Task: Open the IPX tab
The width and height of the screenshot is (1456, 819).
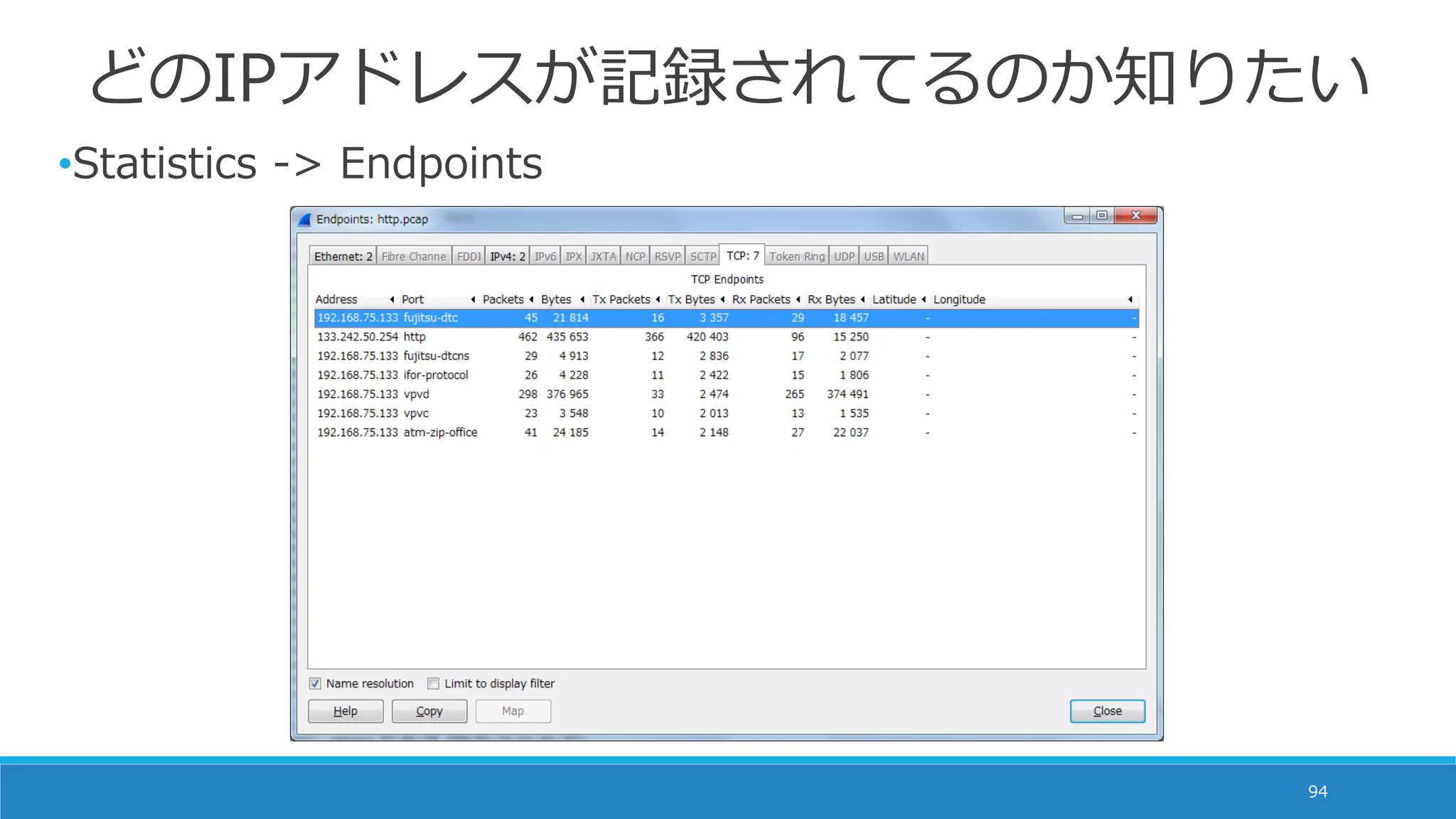Action: tap(574, 257)
